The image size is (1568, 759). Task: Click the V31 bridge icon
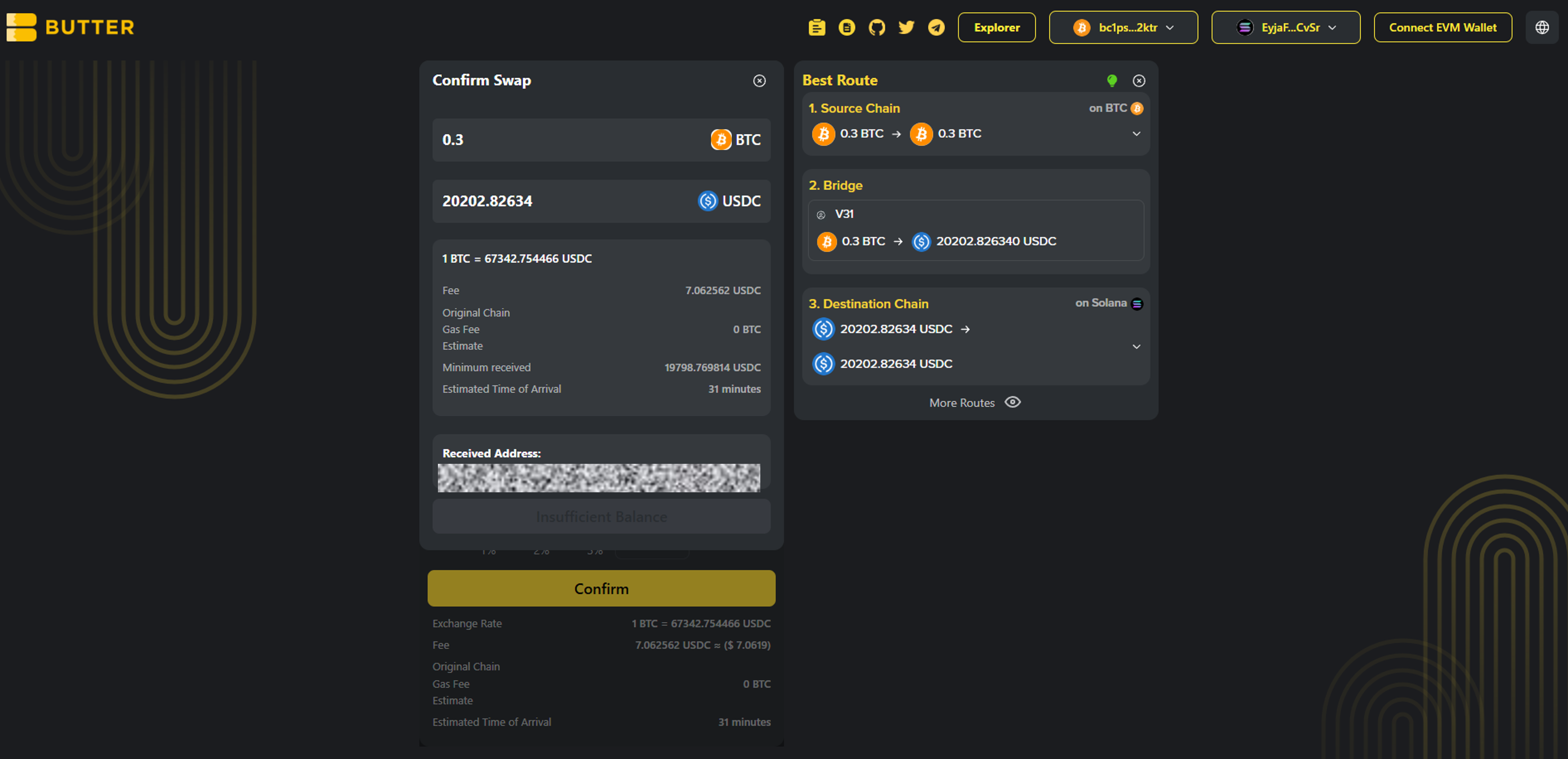tap(821, 215)
